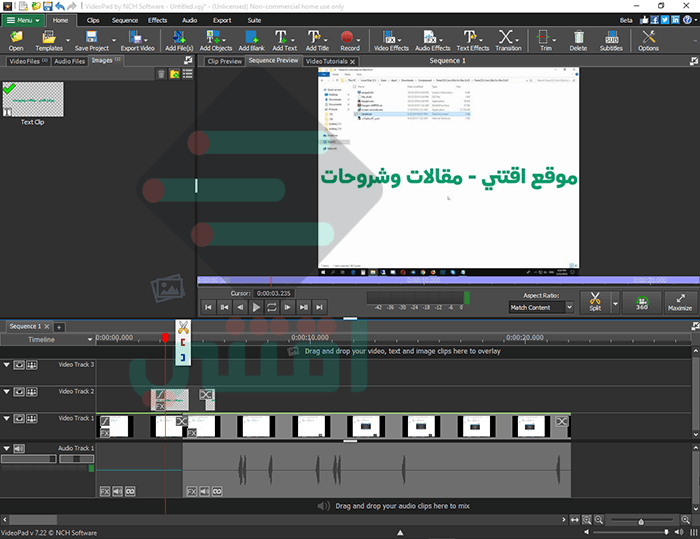Switch to the Video Files tab
This screenshot has height=539, width=700.
[28, 61]
